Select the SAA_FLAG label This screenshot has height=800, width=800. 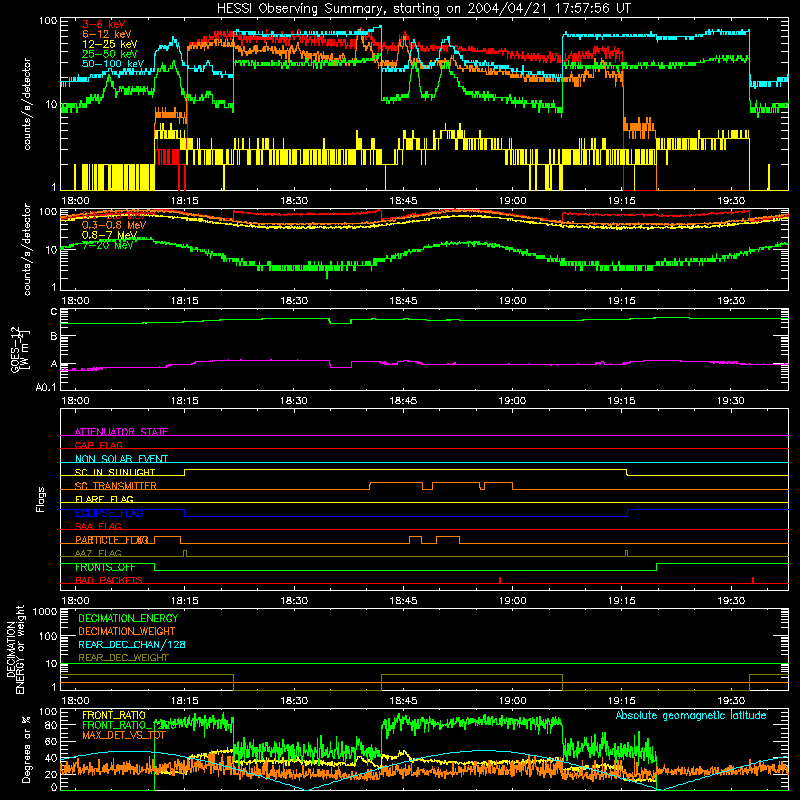[x=98, y=526]
